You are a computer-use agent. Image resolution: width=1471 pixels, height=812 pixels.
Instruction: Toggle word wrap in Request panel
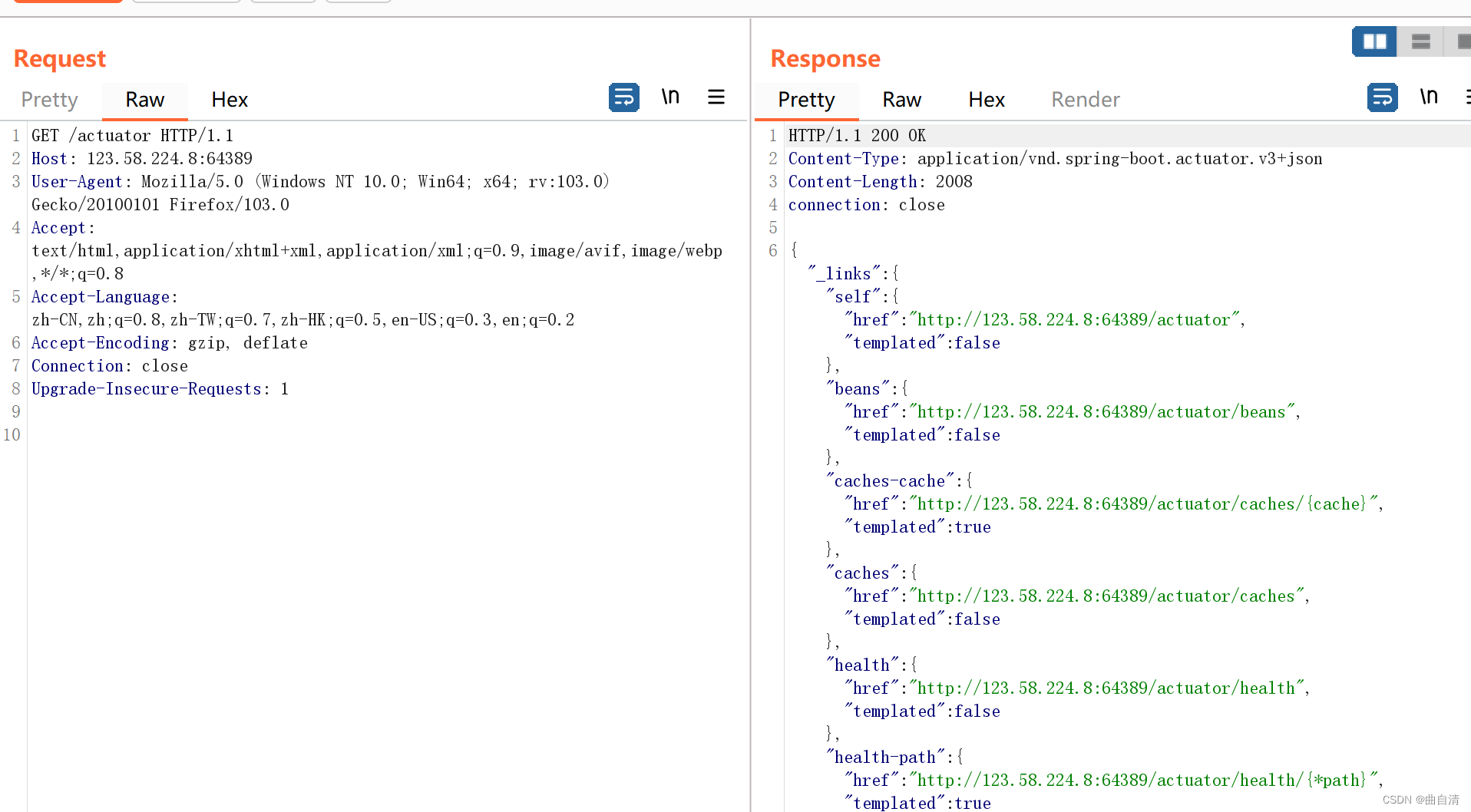pos(623,97)
